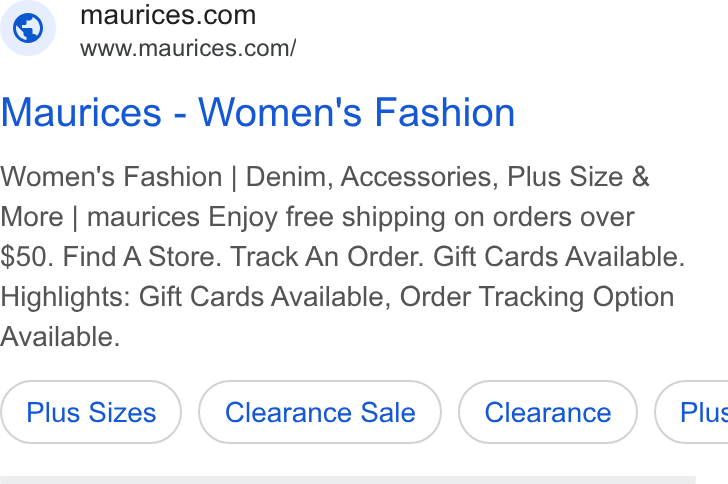Click the maurices.com site name

pyautogui.click(x=168, y=15)
